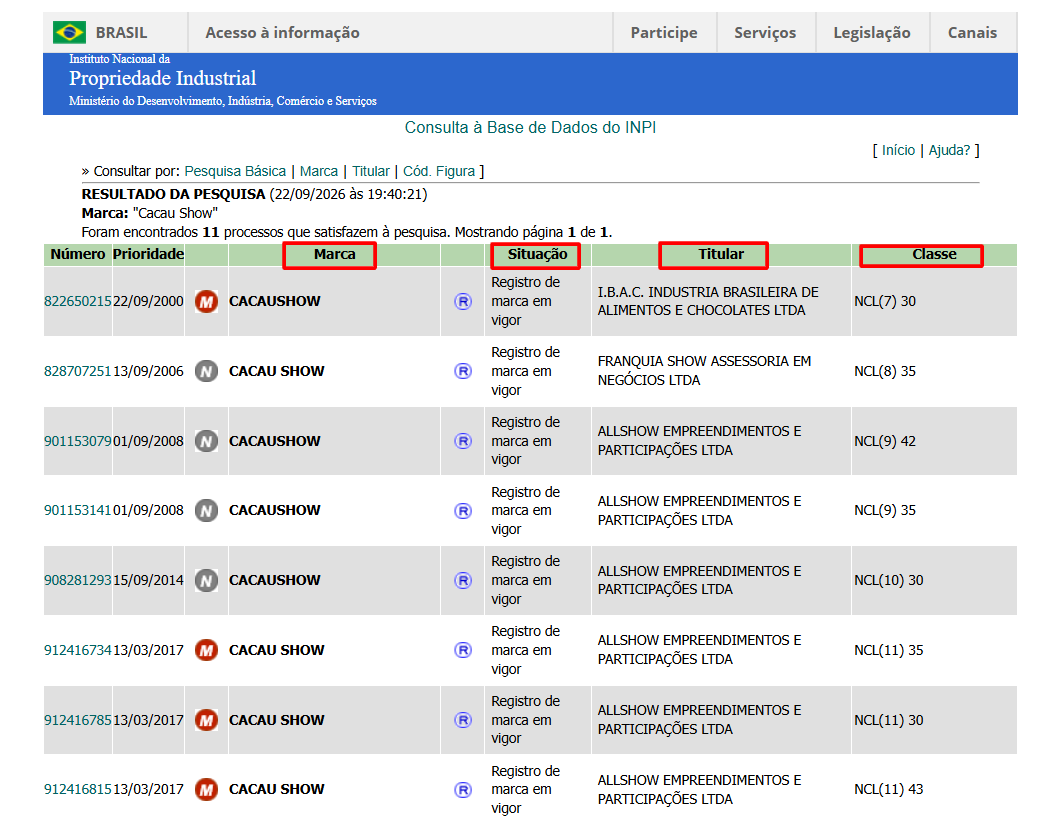The width and height of the screenshot is (1062, 825).
Task: Click the Situação column header
Action: coord(538,254)
